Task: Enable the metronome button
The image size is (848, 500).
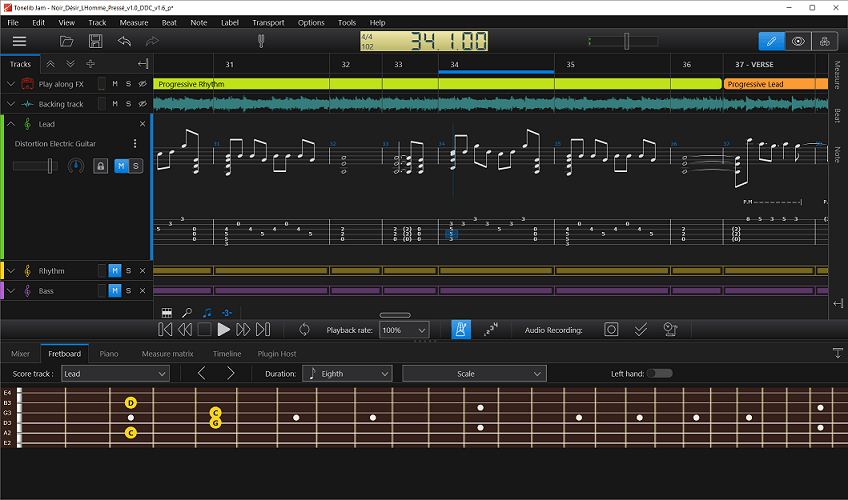Action: pos(461,329)
